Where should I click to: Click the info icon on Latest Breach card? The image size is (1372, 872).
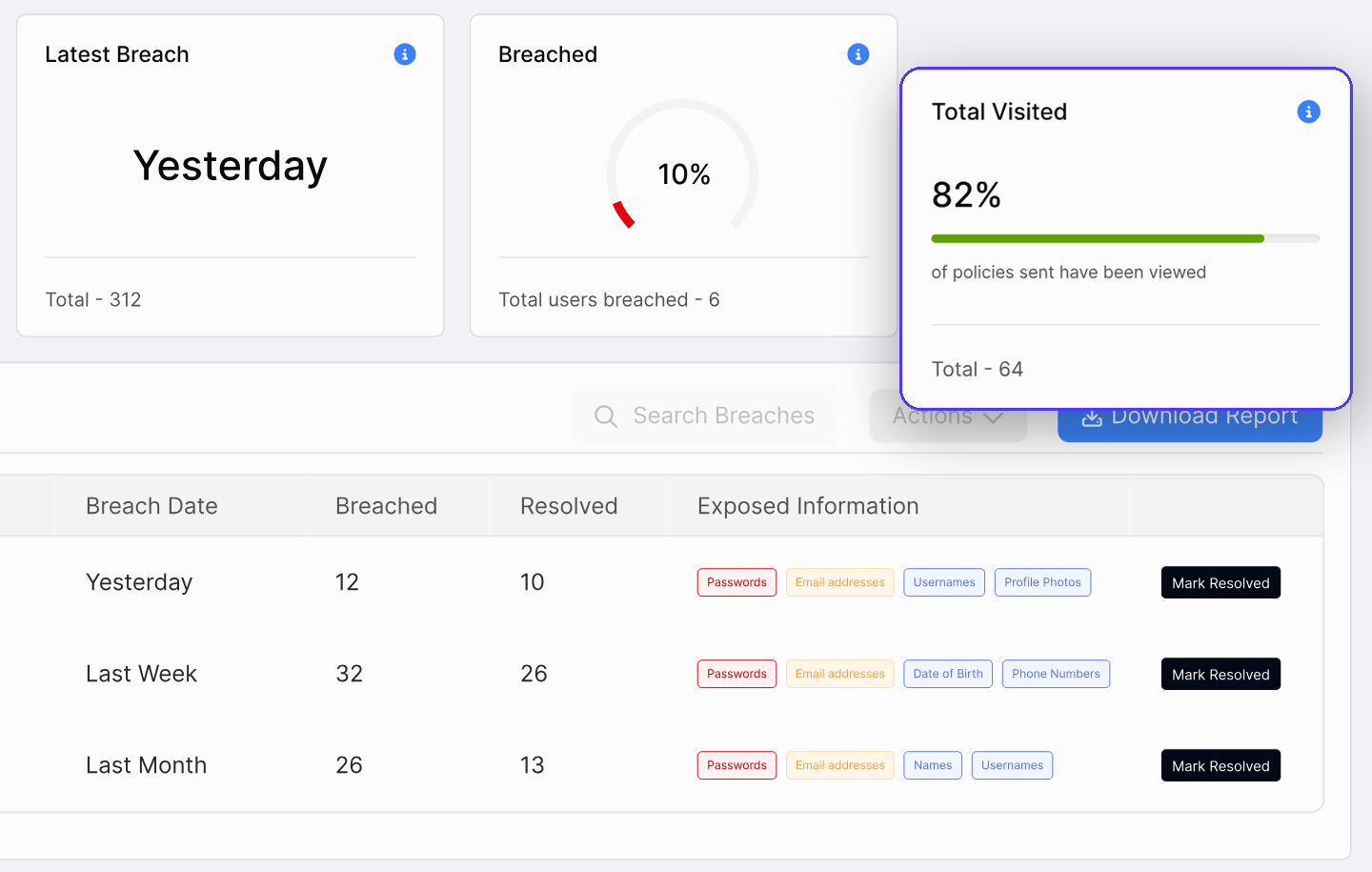click(405, 54)
